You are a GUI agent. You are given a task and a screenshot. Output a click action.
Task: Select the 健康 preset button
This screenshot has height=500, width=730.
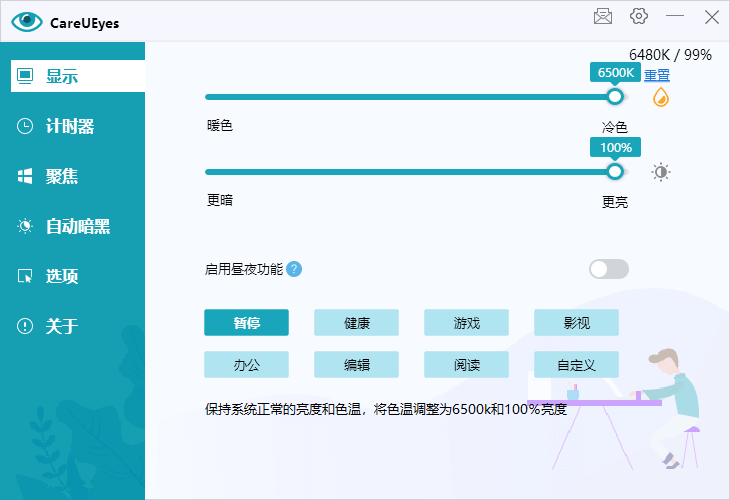(356, 323)
